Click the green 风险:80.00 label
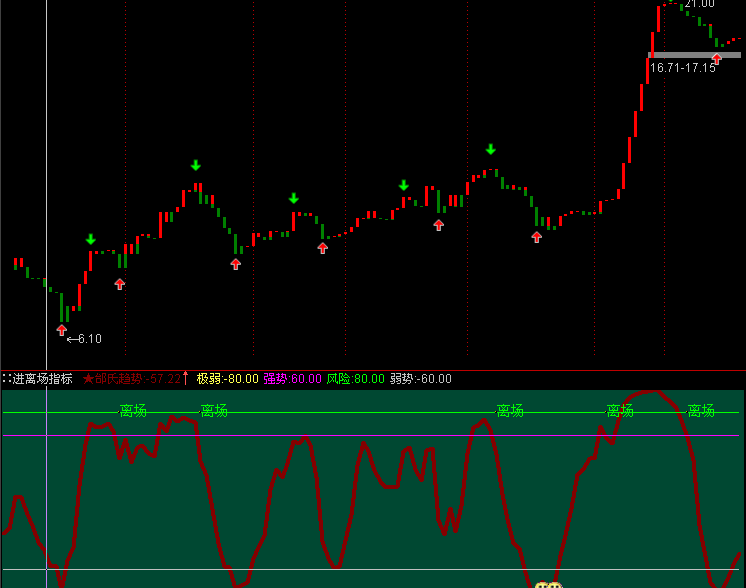 [x=355, y=379]
